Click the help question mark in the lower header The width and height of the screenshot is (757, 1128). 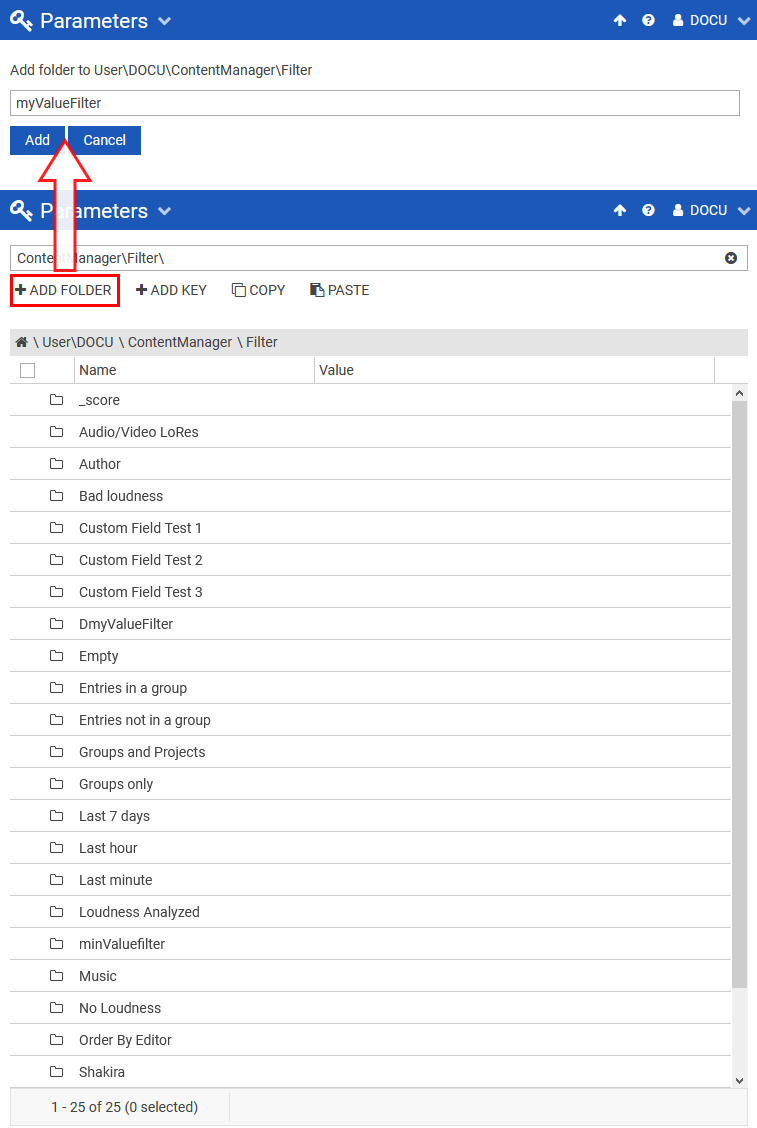pyautogui.click(x=648, y=210)
